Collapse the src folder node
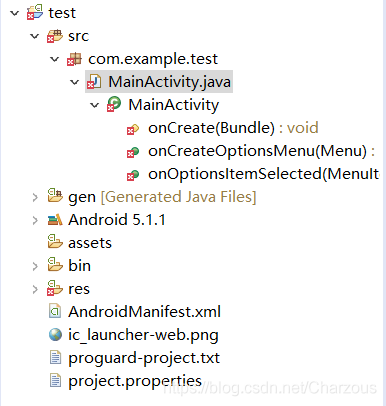The height and width of the screenshot is (406, 386). [34, 36]
